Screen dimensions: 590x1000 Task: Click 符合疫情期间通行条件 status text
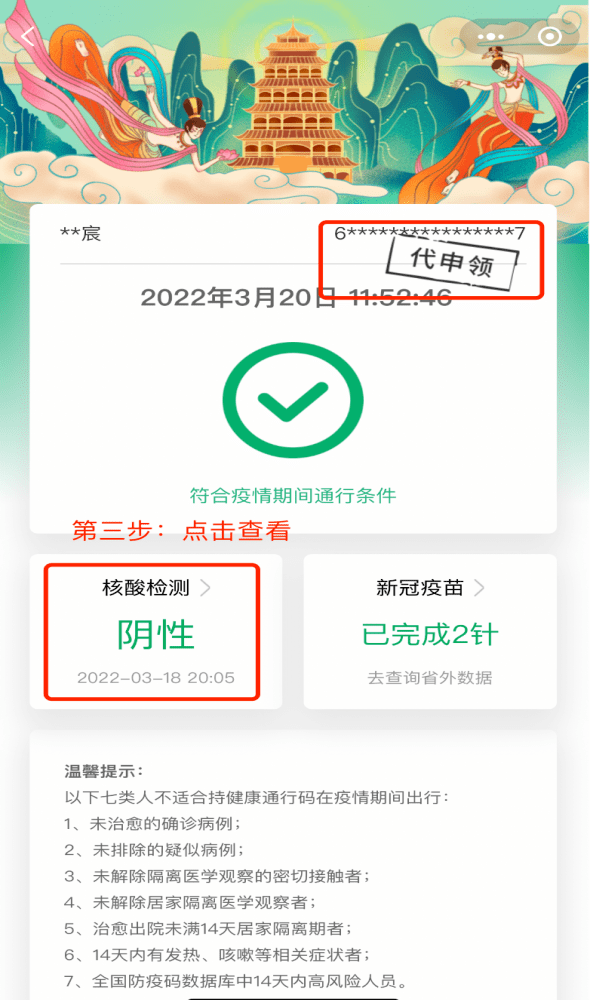(293, 496)
